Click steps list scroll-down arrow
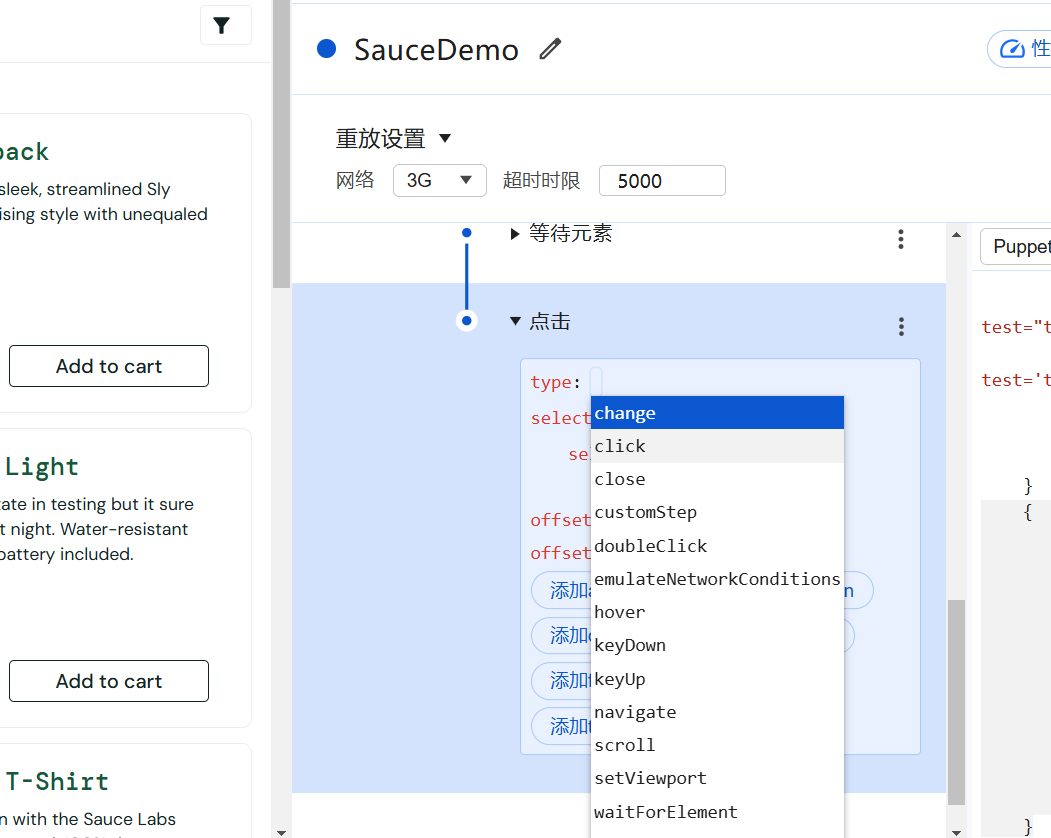1051x838 pixels. click(x=956, y=832)
